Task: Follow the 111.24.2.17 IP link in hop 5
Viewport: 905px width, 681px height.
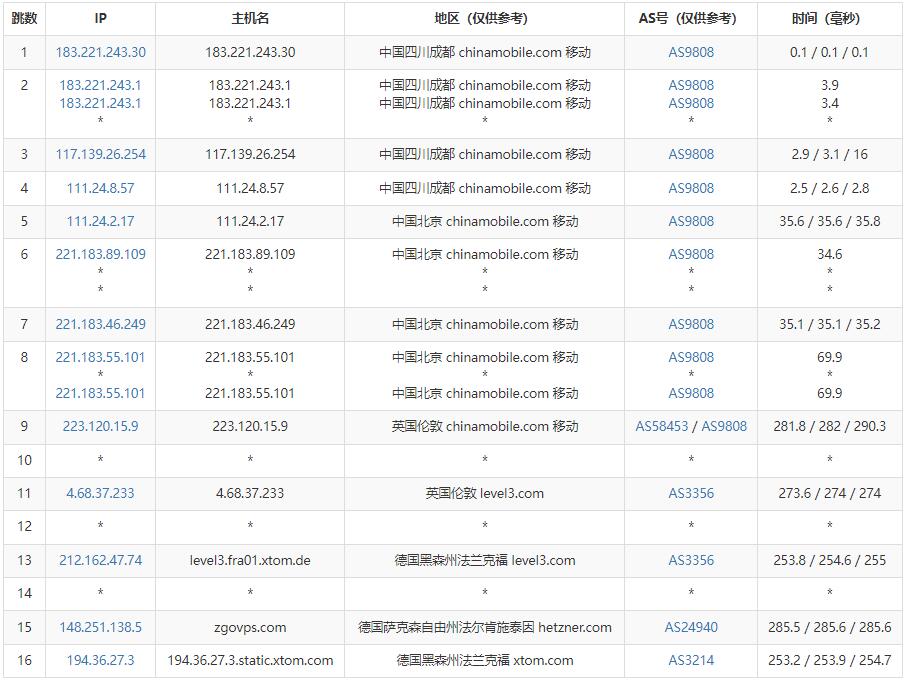Action: tap(100, 221)
